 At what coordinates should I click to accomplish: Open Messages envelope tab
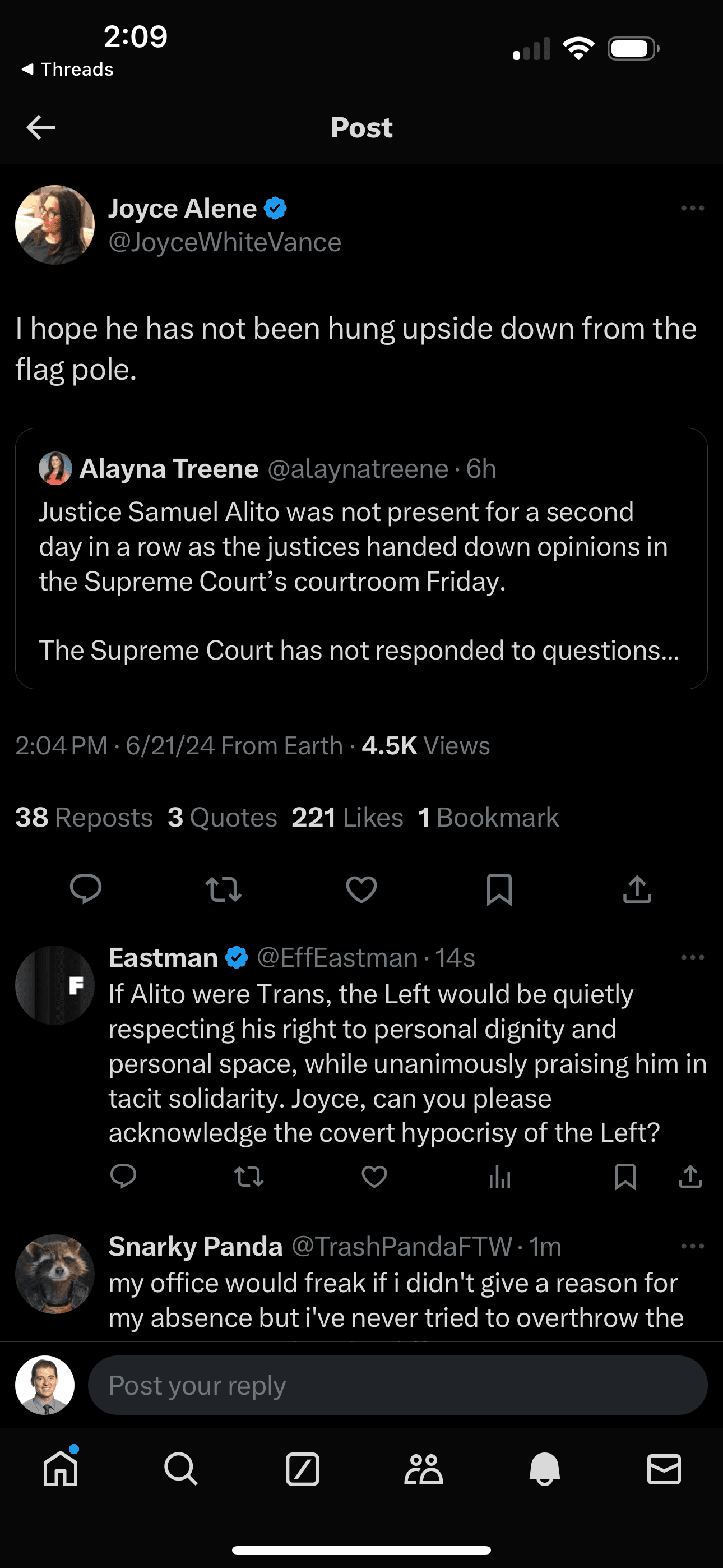[x=664, y=1469]
